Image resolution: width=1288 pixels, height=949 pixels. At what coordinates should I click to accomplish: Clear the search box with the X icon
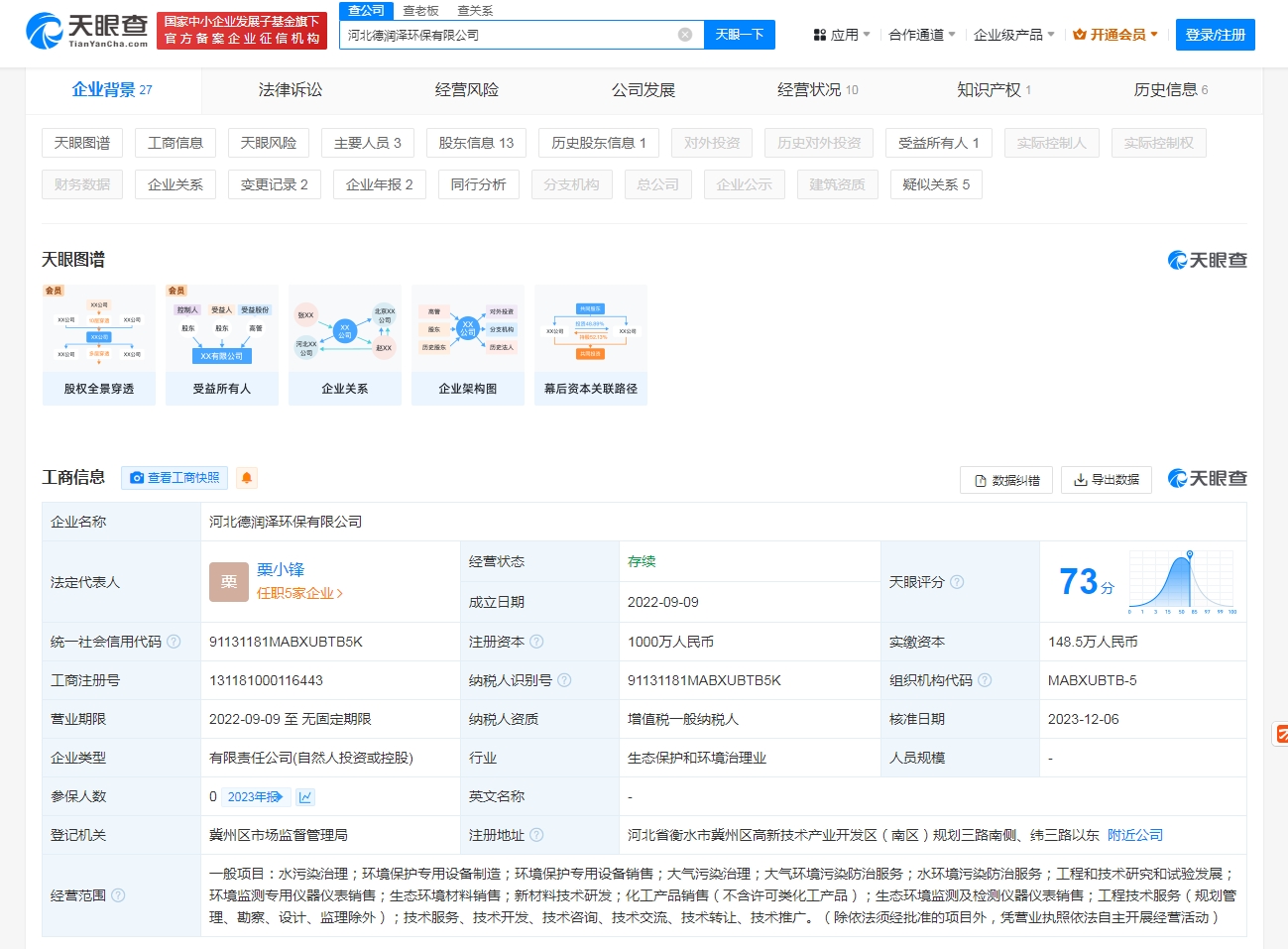pos(685,35)
